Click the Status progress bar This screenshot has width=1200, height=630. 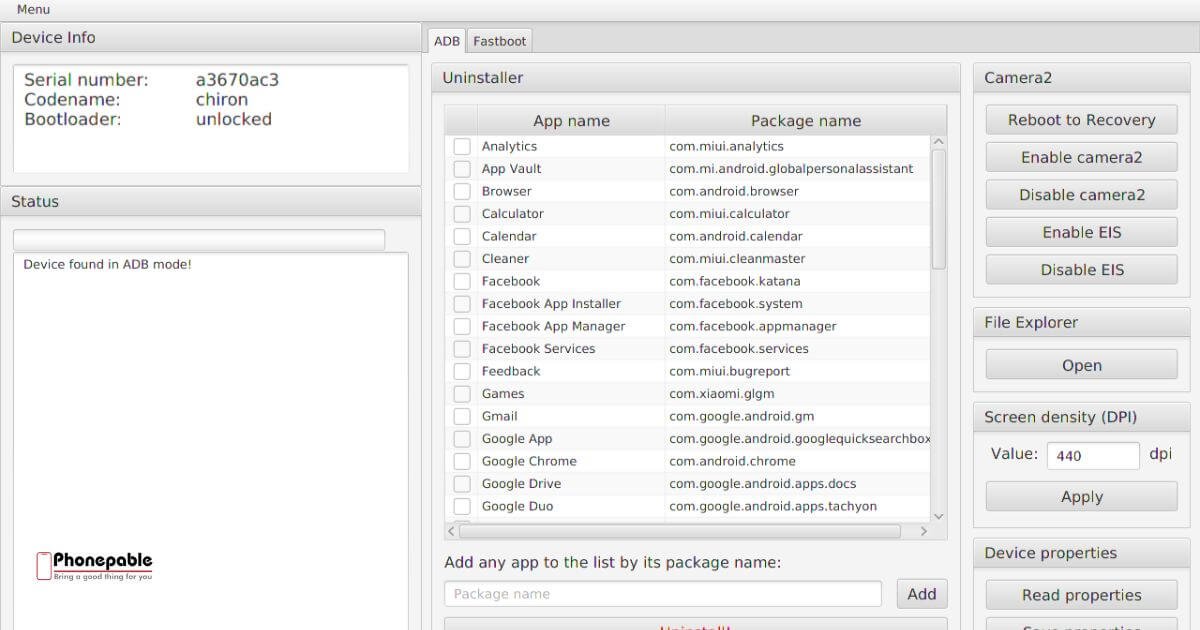coord(199,240)
